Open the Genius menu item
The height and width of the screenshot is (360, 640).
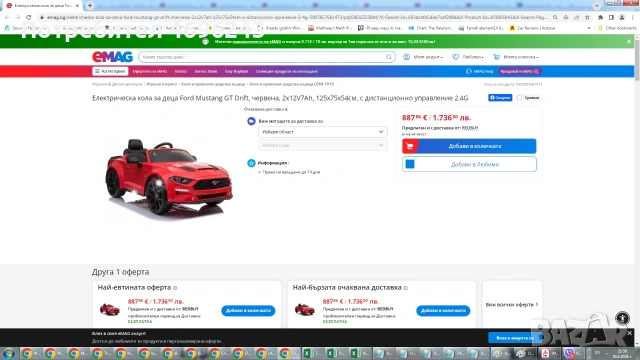pos(181,71)
